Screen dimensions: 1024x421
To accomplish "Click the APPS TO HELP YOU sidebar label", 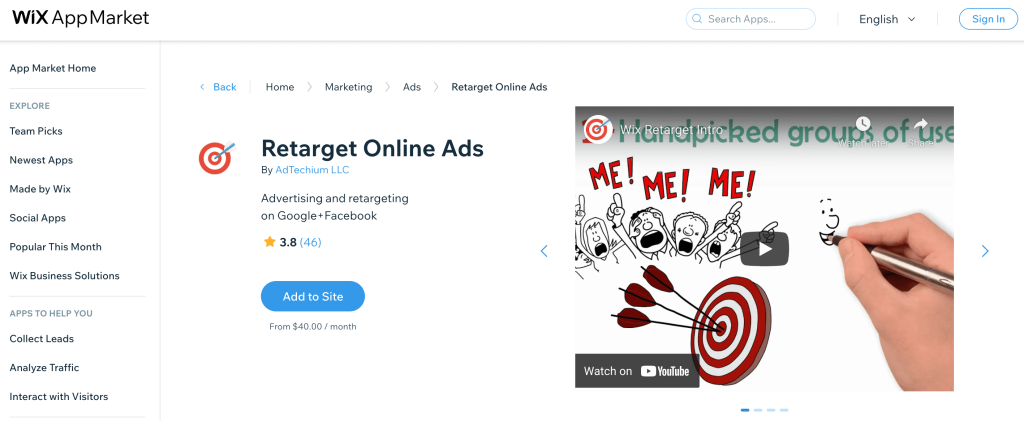I will (51, 313).
